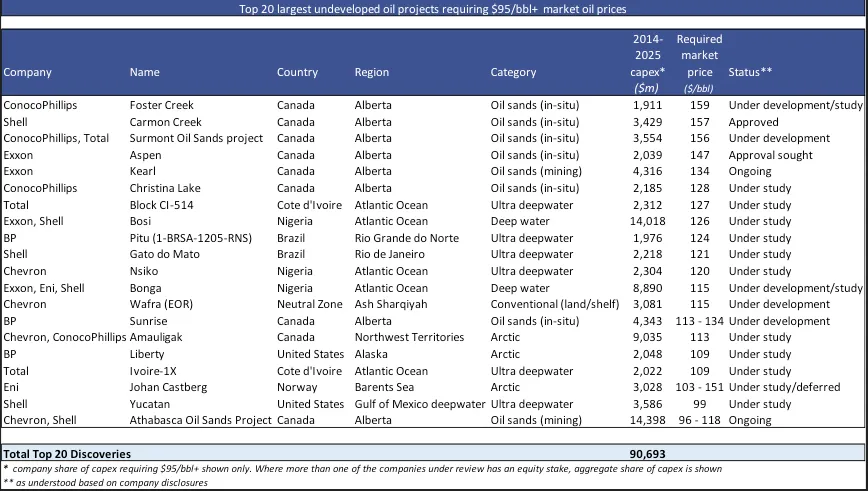Click the 'Status**' column header
868x491 pixels.
(750, 72)
